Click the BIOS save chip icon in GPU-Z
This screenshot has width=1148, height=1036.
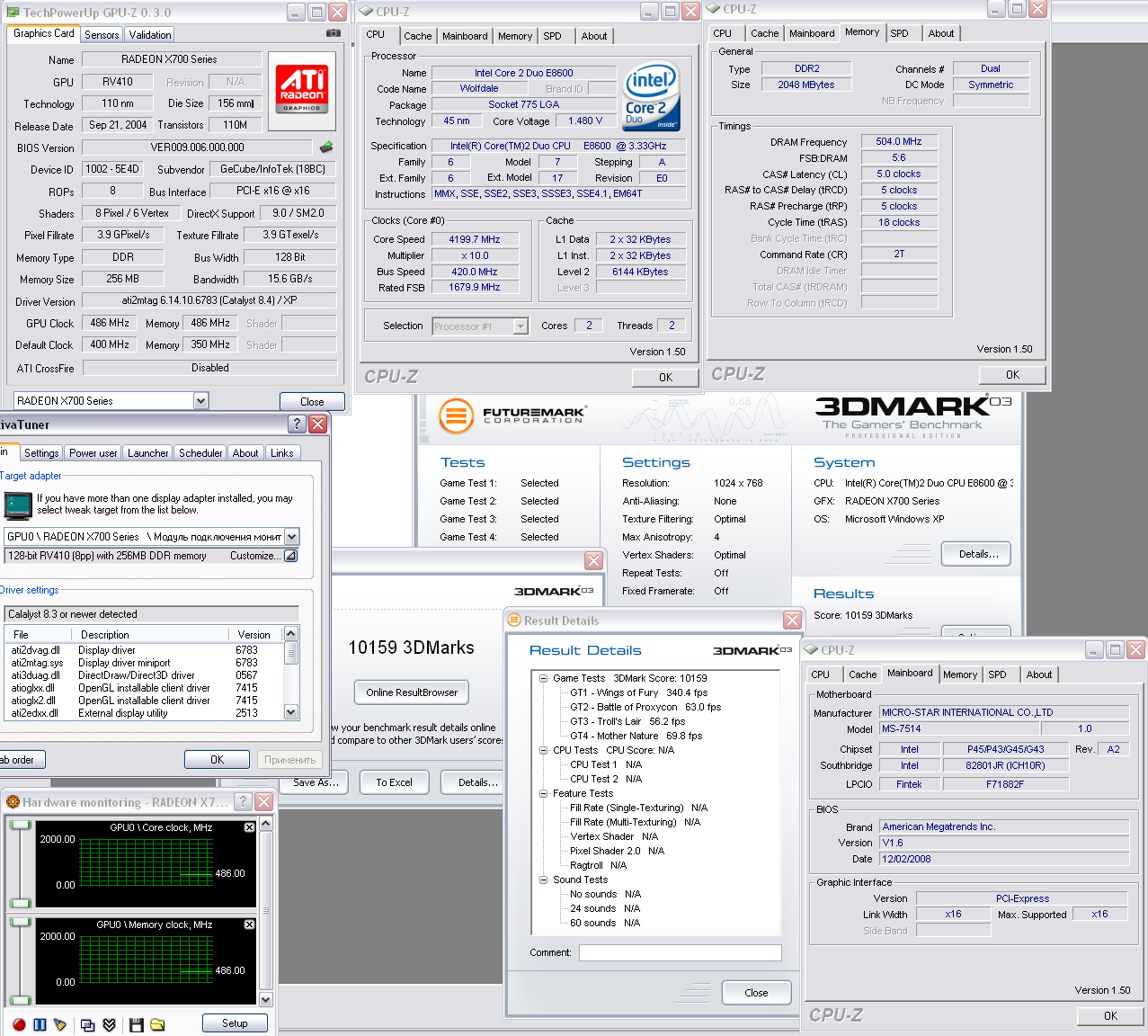pyautogui.click(x=326, y=147)
